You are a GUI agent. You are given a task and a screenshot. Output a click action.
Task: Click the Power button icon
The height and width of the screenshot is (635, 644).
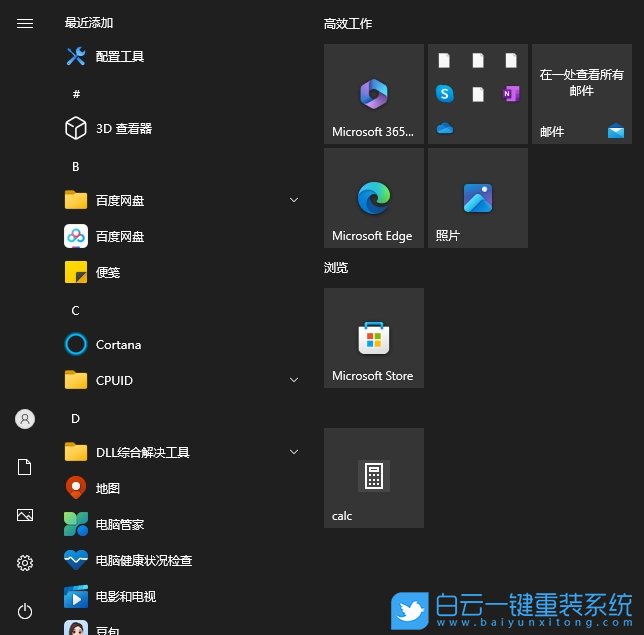point(25,611)
